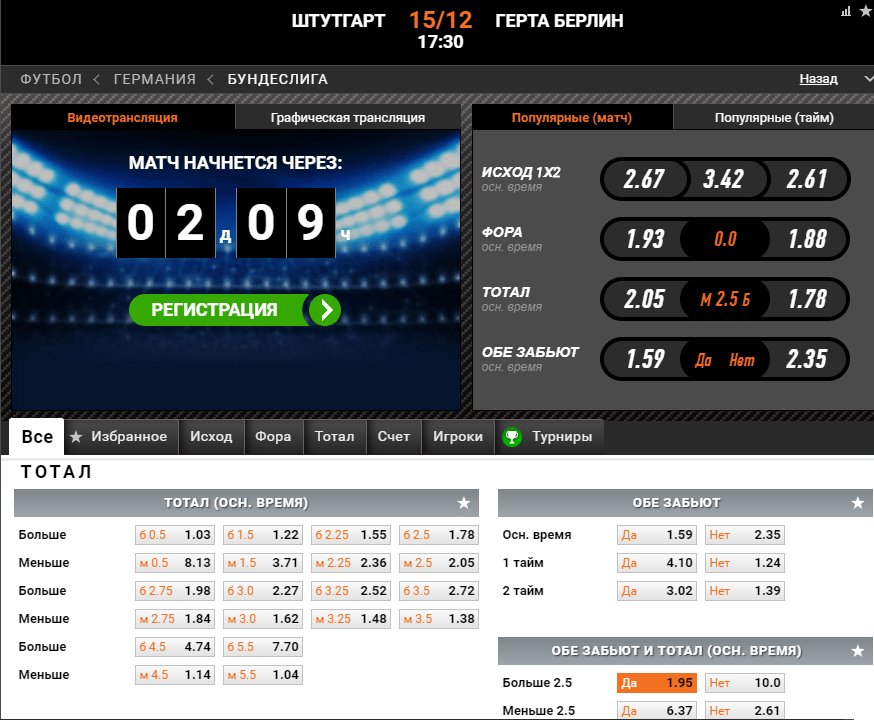Star the ОБЕ ЗАБЬЮТ И ТОТАЛ market
The height and width of the screenshot is (720, 874).
click(x=857, y=651)
